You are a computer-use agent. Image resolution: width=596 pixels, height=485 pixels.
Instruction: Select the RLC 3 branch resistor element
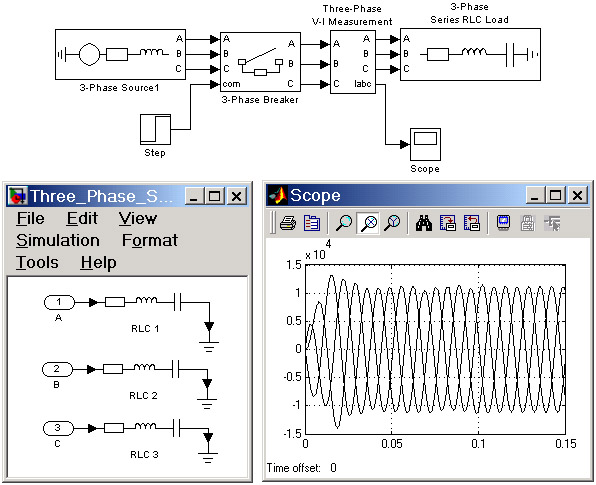(114, 428)
